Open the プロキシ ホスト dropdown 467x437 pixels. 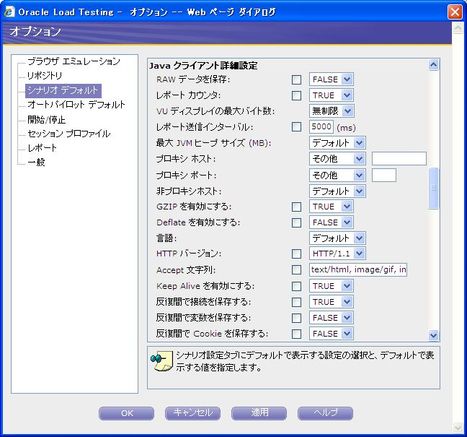[337, 159]
